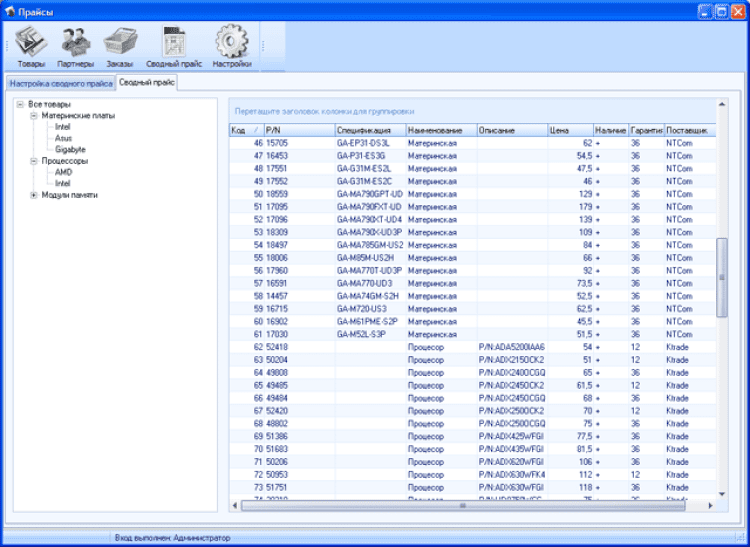This screenshot has height=547, width=750.
Task: Click the code 60 cell
Action: (x=246, y=321)
